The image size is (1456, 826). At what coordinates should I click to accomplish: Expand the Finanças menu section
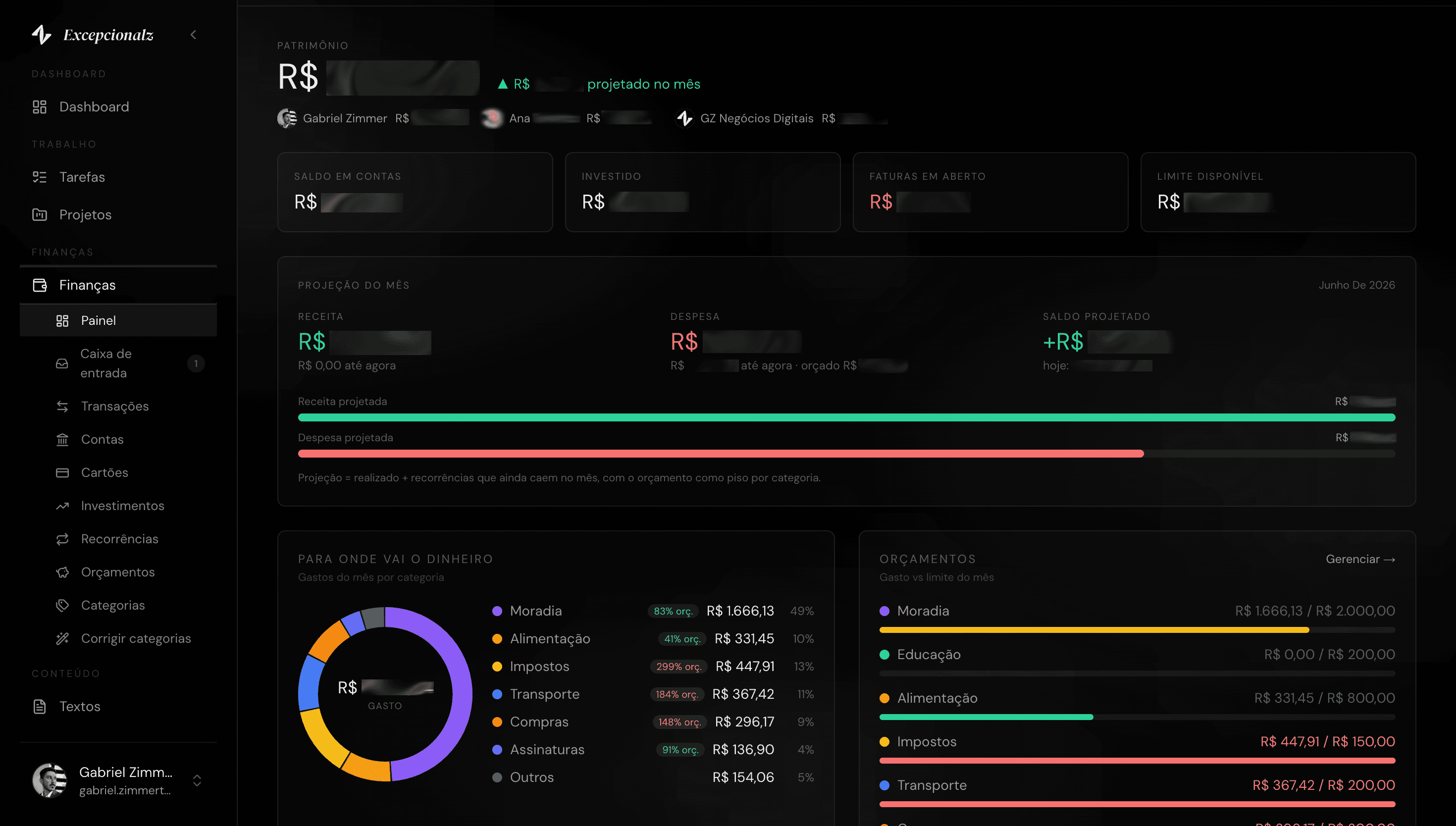coord(118,285)
